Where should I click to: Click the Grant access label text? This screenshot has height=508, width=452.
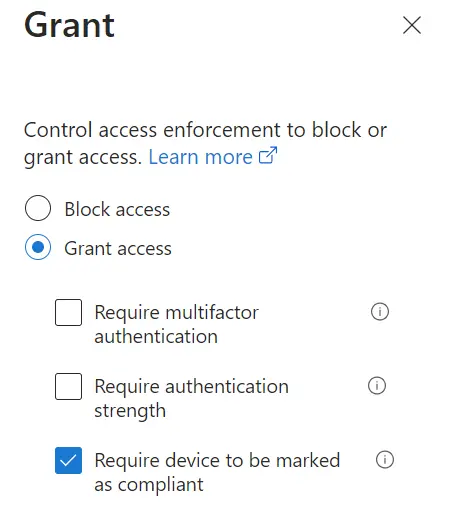click(118, 248)
